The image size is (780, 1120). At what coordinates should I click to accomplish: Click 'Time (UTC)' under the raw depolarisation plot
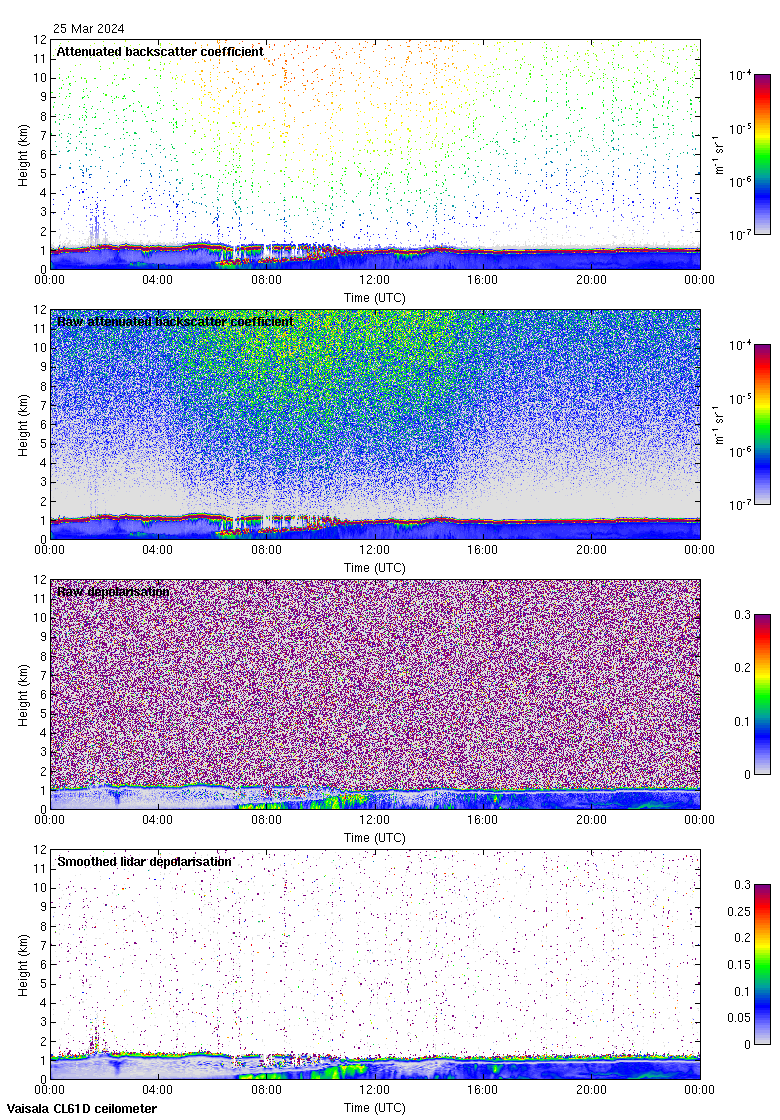(x=374, y=838)
